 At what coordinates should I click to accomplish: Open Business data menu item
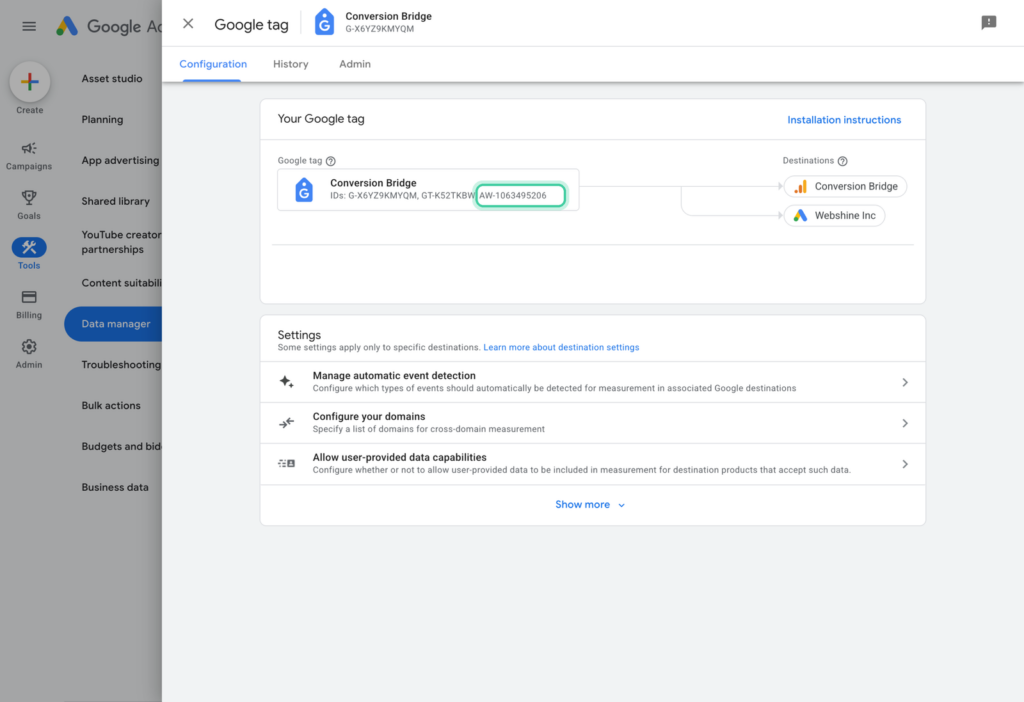pyautogui.click(x=115, y=487)
